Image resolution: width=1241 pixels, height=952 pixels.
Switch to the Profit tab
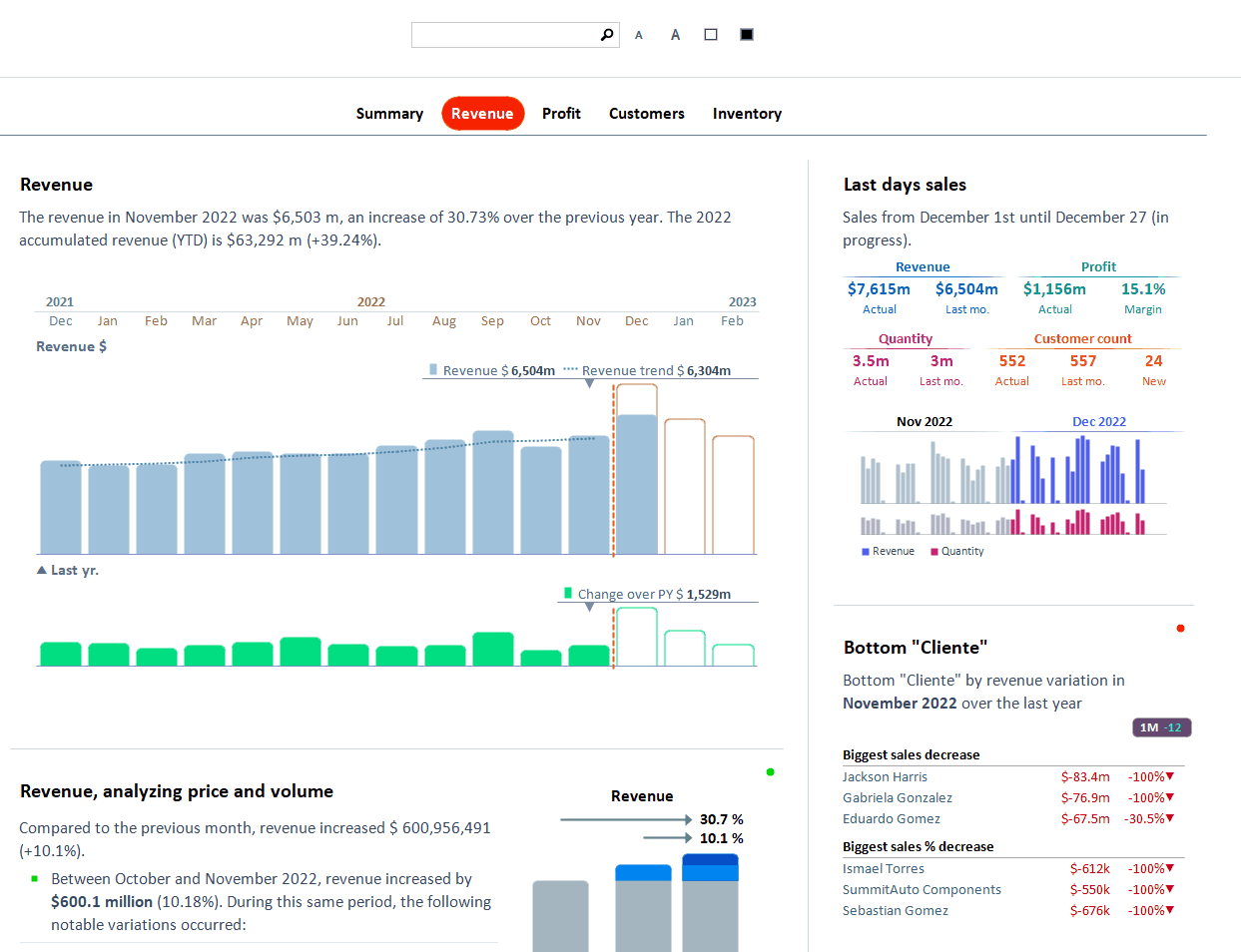pyautogui.click(x=561, y=114)
